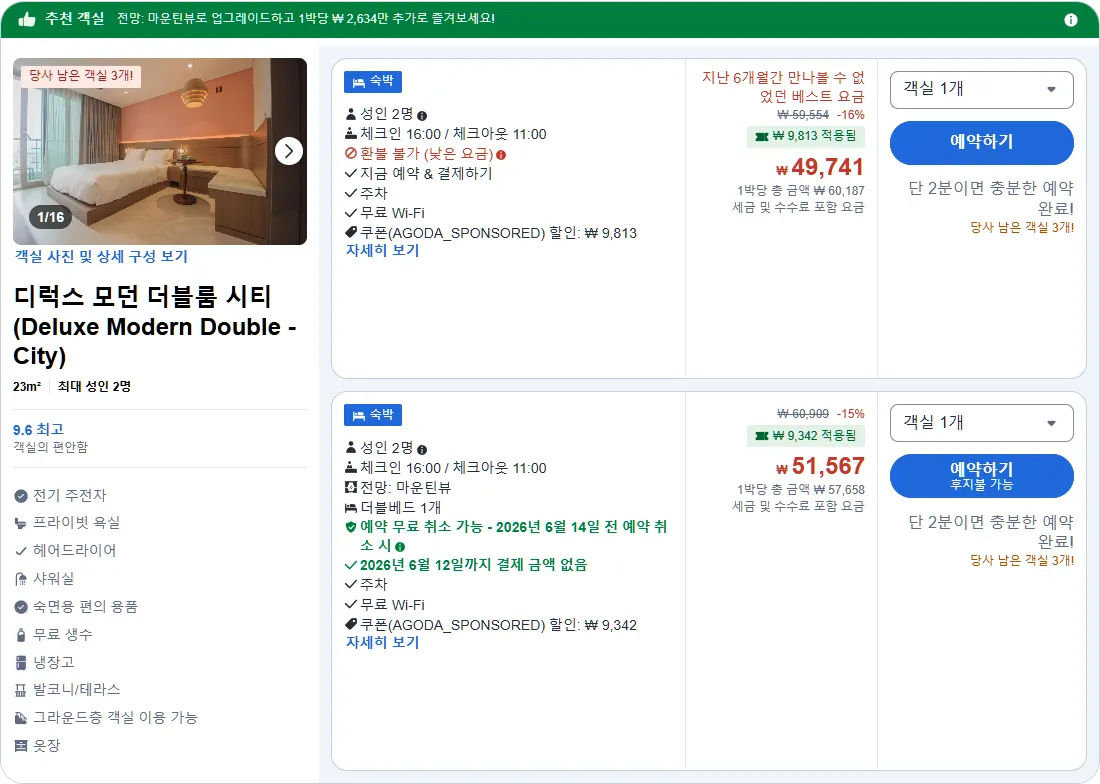
Task: Click the mountain view icon before 전망: 마운틴뷰
Action: (x=351, y=487)
